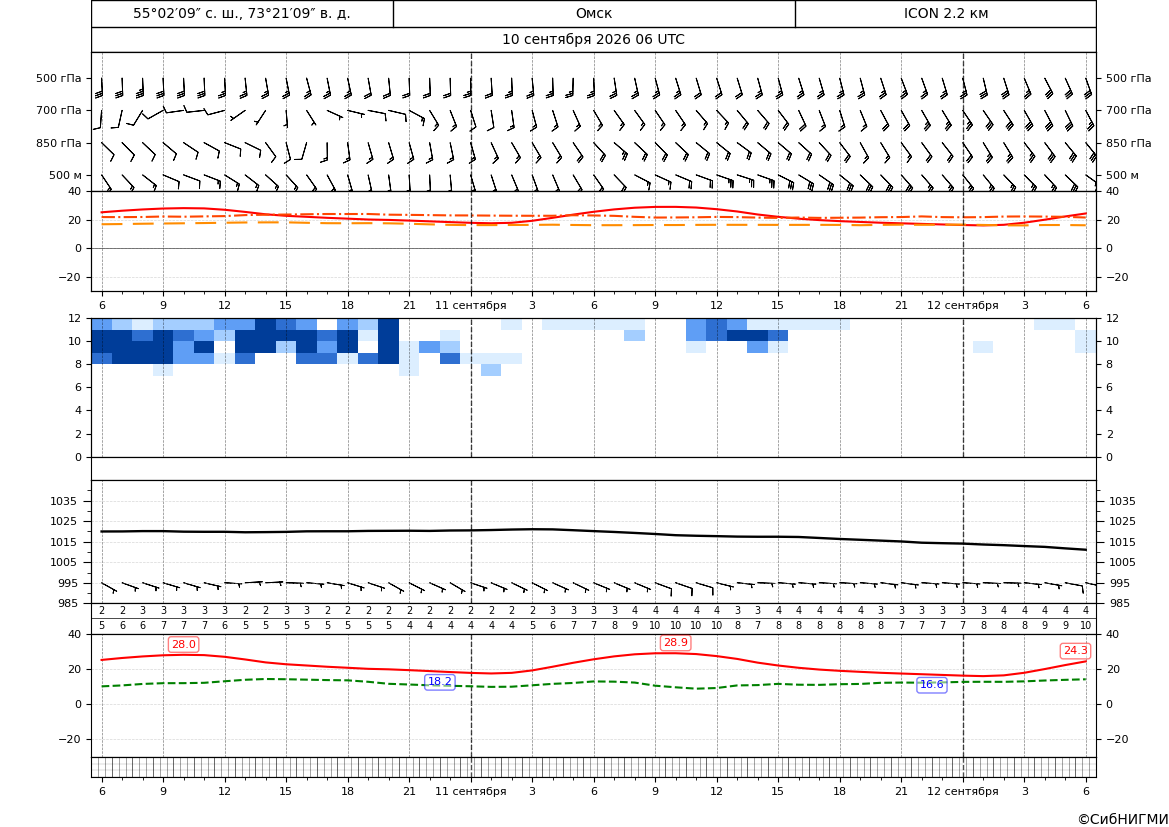Image resolution: width=1169 pixels, height=827 pixels.
Task: Click the red 28.0 temperature maximum label
Action: pyautogui.click(x=183, y=644)
